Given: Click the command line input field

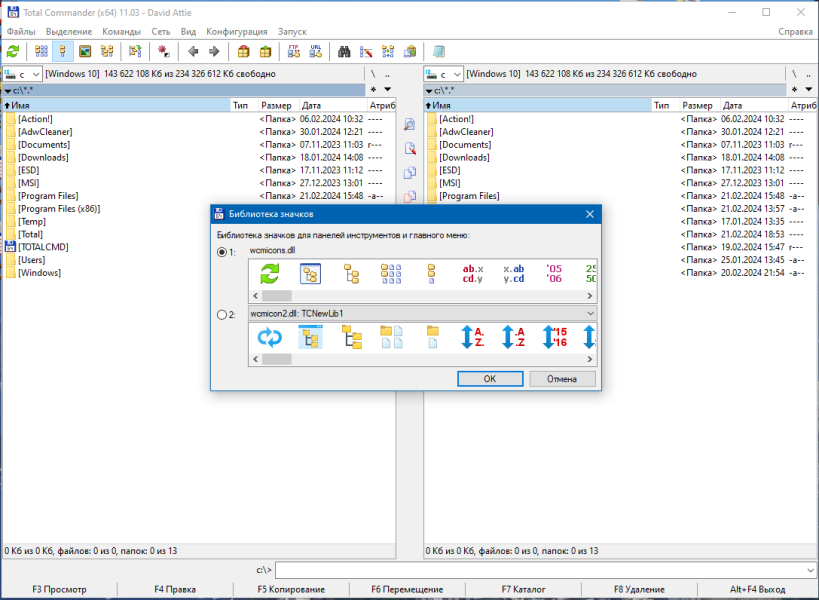Looking at the screenshot, I should tap(545, 570).
